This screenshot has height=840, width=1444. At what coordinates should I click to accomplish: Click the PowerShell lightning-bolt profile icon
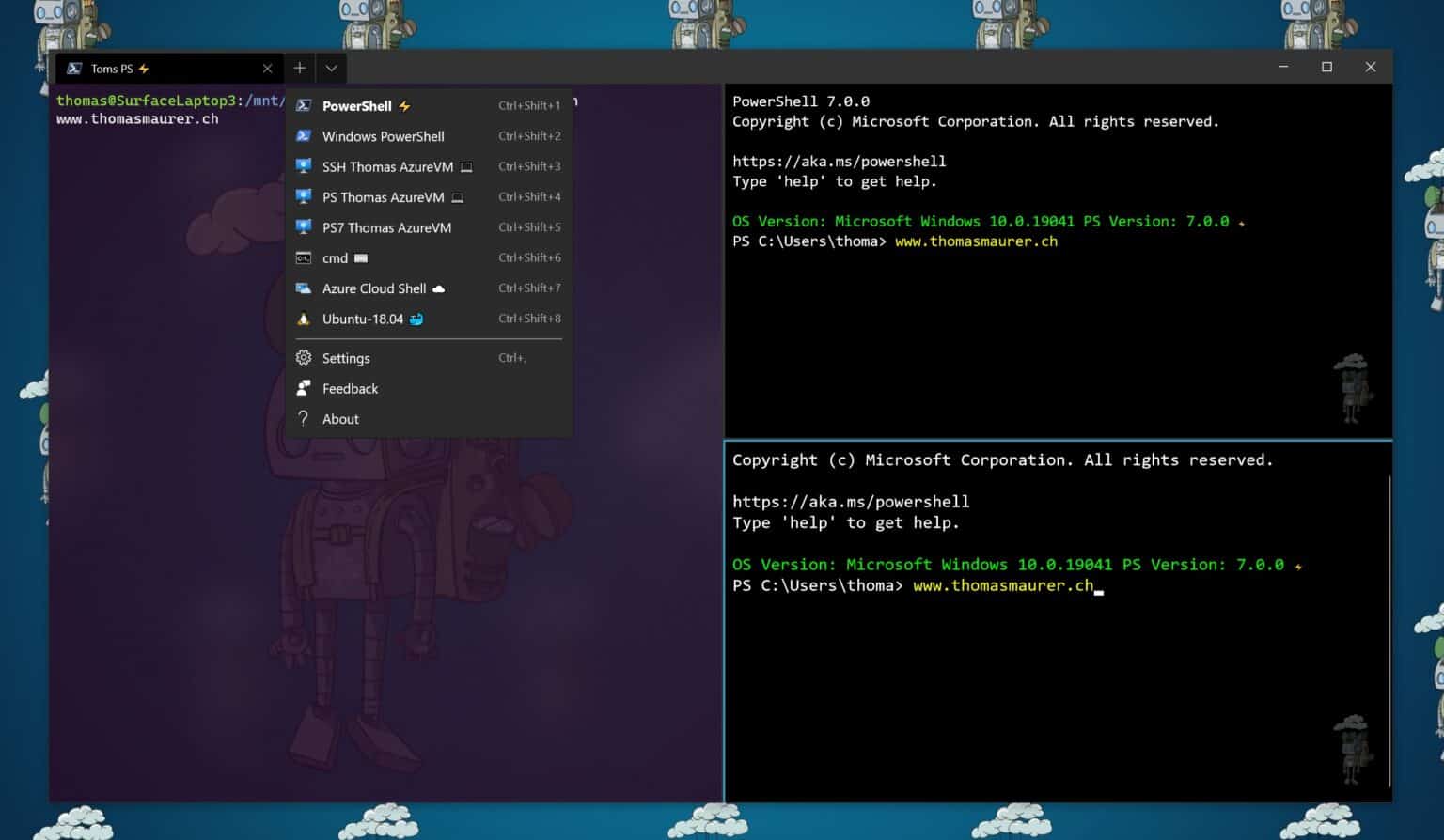click(303, 105)
